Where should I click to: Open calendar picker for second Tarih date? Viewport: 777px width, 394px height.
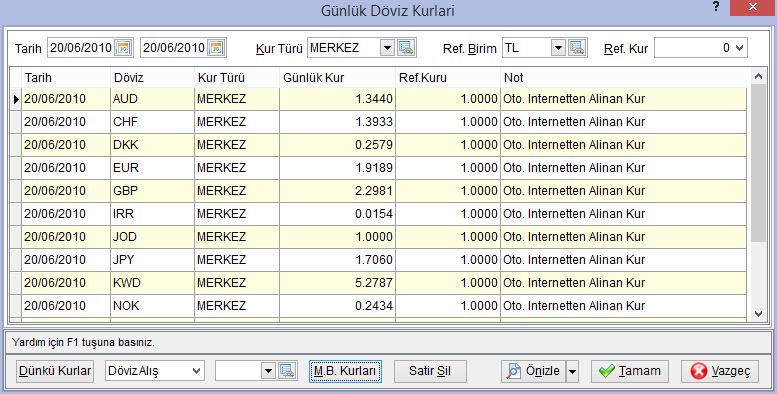click(x=217, y=48)
